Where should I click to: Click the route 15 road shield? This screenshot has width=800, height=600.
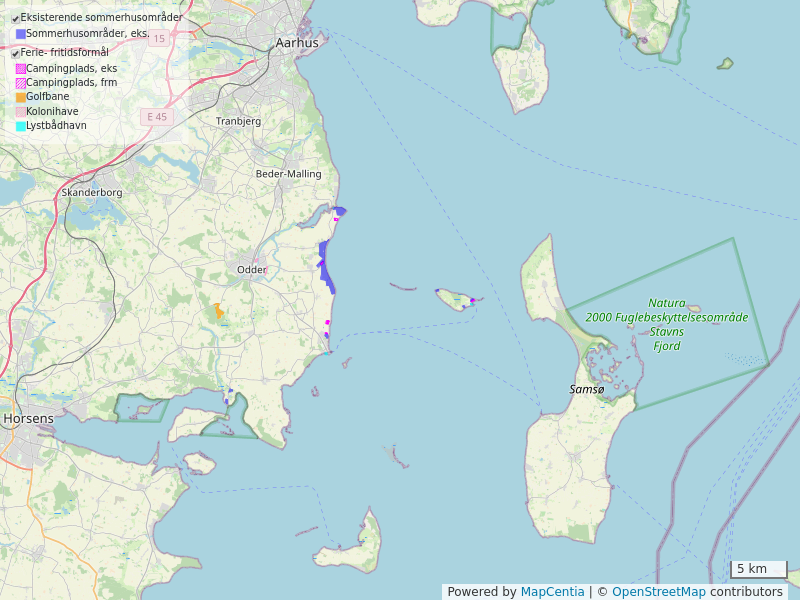point(159,38)
